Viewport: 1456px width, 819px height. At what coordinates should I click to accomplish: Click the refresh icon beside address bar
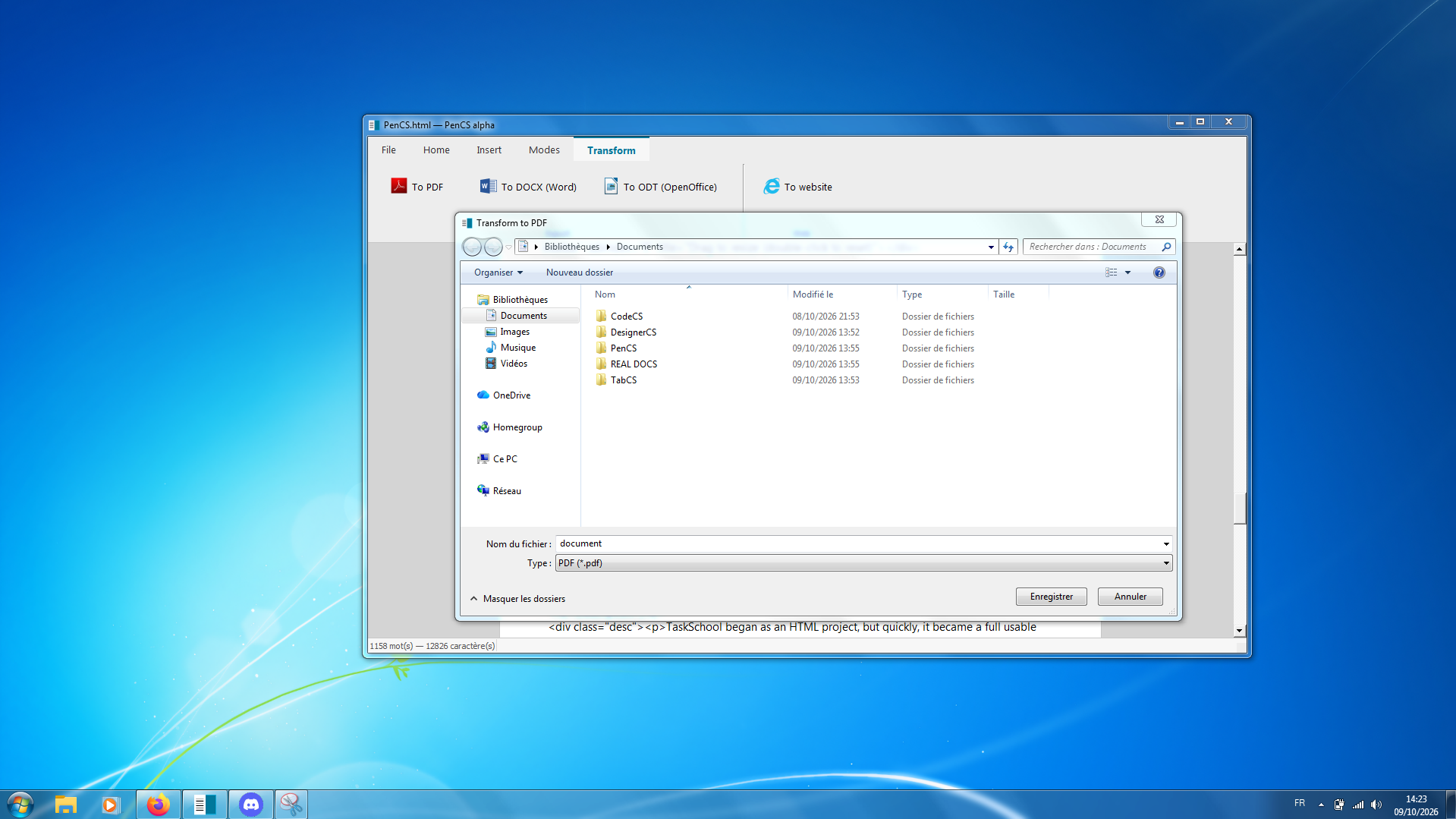(x=1008, y=247)
